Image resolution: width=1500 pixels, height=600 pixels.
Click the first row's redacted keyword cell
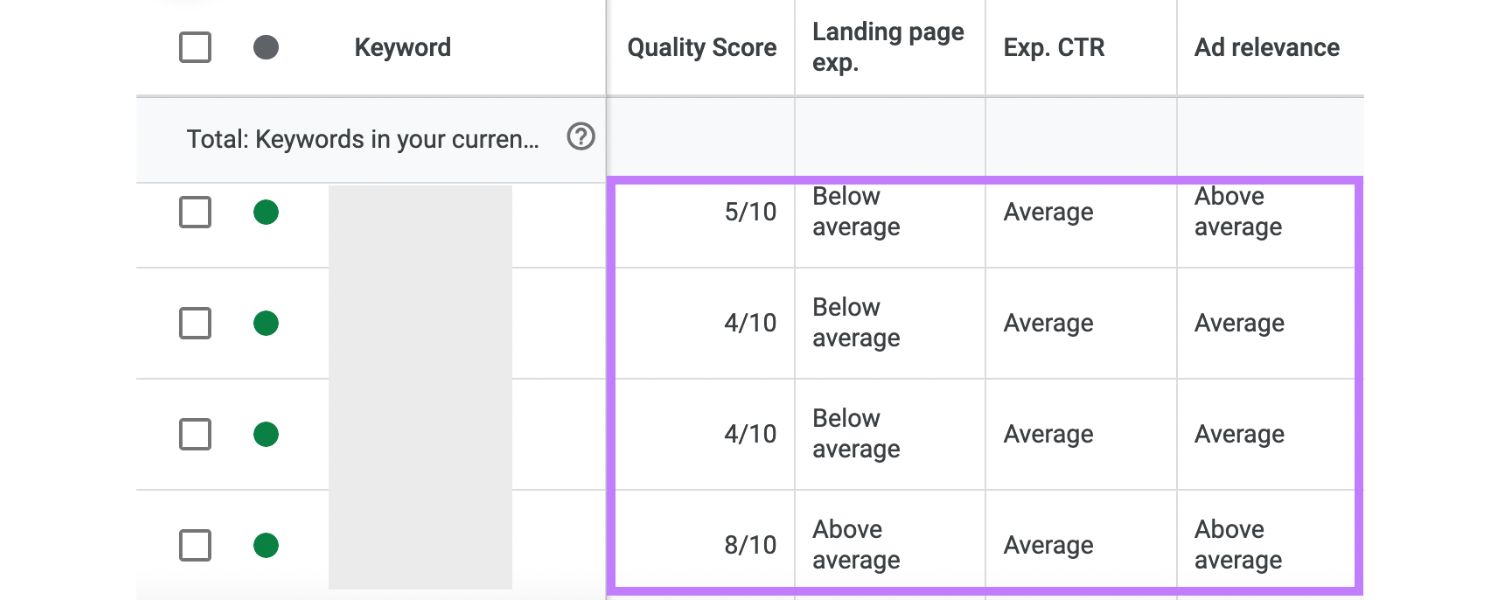pos(420,225)
